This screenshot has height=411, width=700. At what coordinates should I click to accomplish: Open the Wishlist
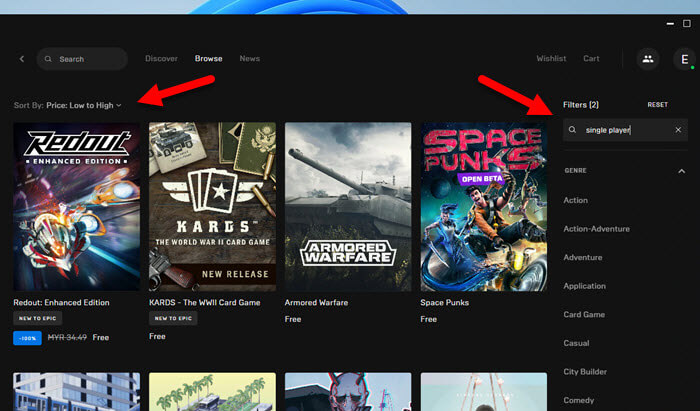[x=551, y=58]
